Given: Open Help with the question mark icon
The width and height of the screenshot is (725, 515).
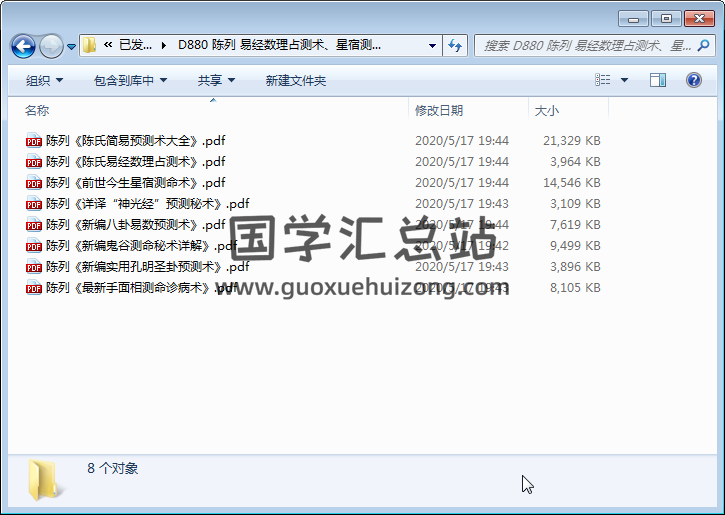Looking at the screenshot, I should pos(694,80).
